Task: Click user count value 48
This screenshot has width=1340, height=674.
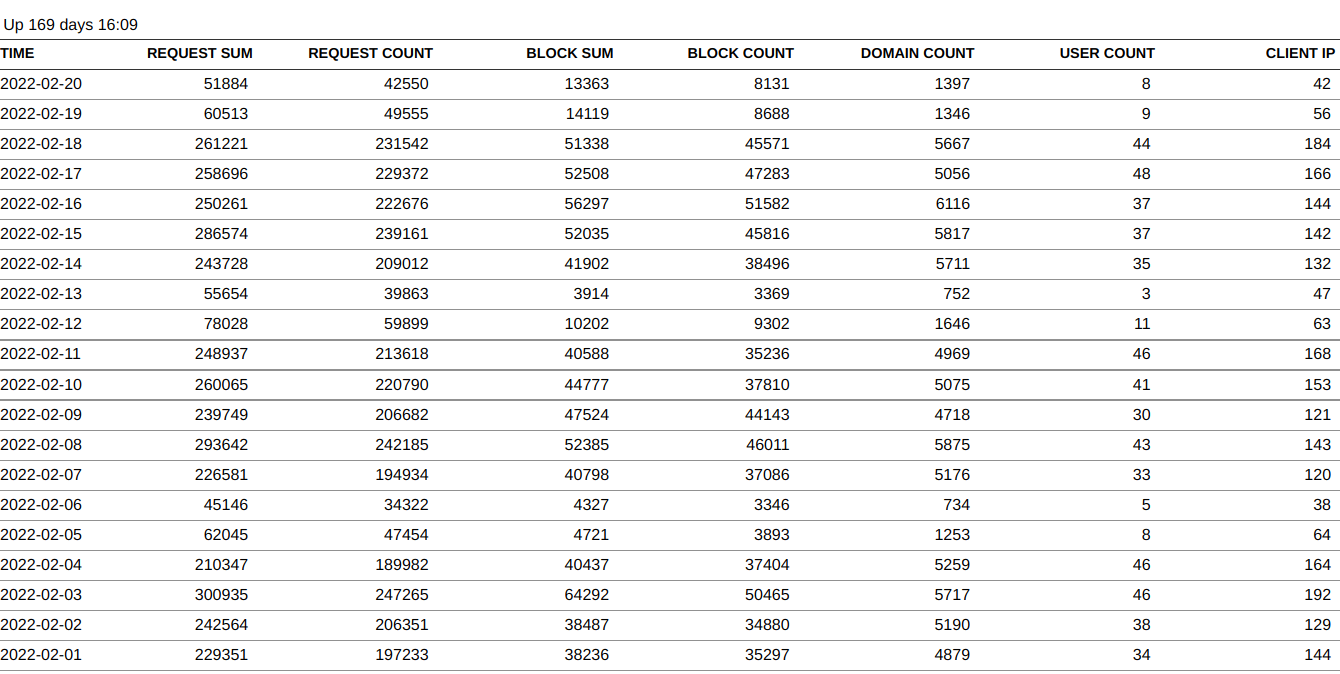Action: pos(1141,174)
